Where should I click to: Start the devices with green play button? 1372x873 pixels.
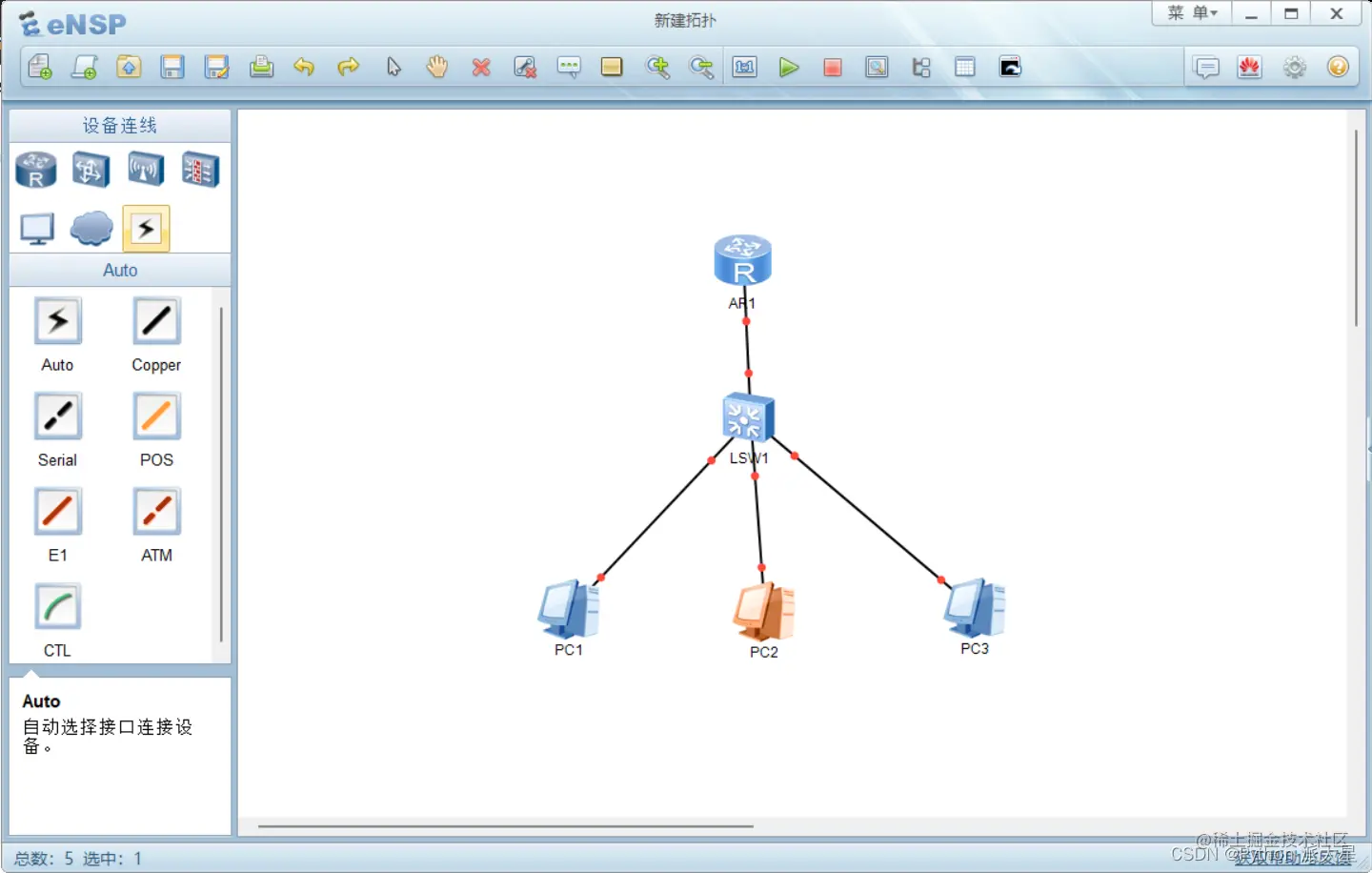(788, 67)
